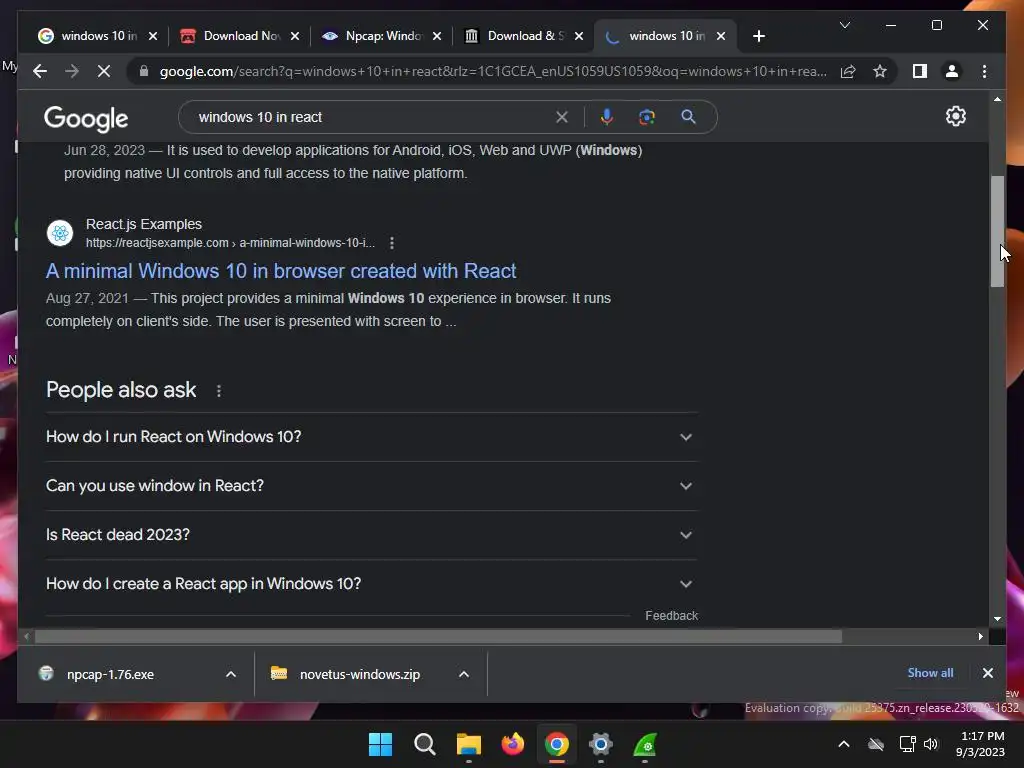This screenshot has width=1024, height=768.
Task: Click the scroll down arrow
Action: [x=997, y=618]
